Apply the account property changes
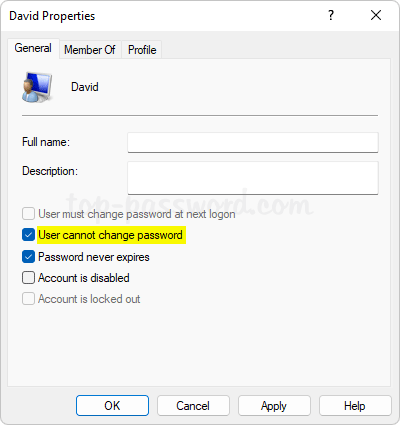Viewport: 400px width, 425px height. pos(274,406)
